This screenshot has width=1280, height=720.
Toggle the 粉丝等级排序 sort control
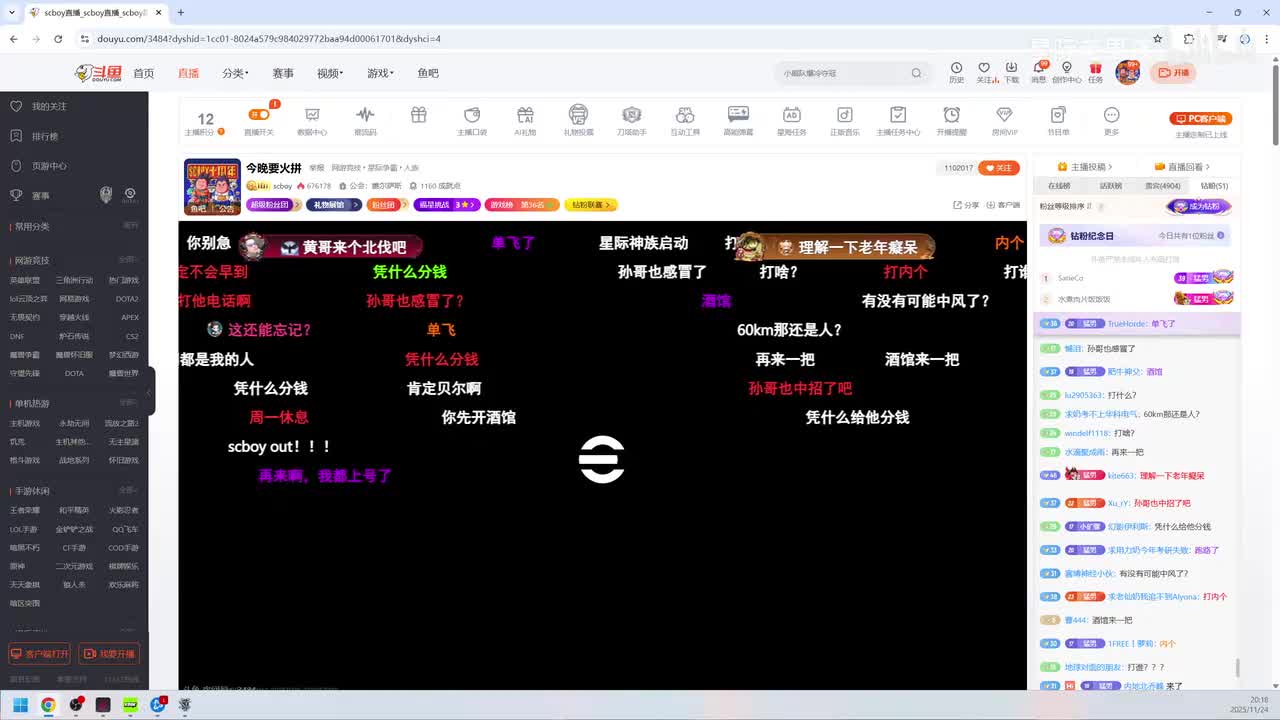point(1066,206)
